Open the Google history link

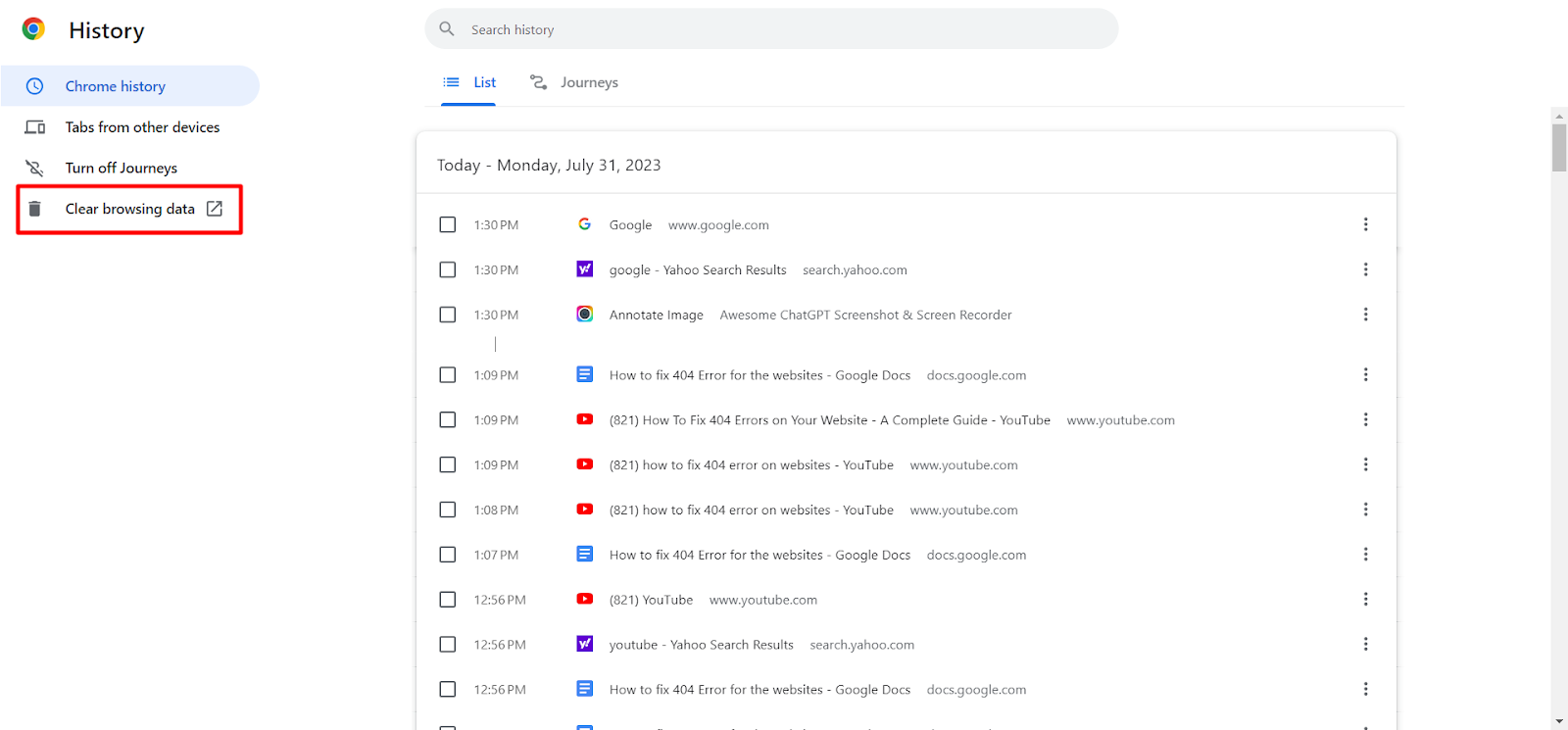[x=630, y=224]
